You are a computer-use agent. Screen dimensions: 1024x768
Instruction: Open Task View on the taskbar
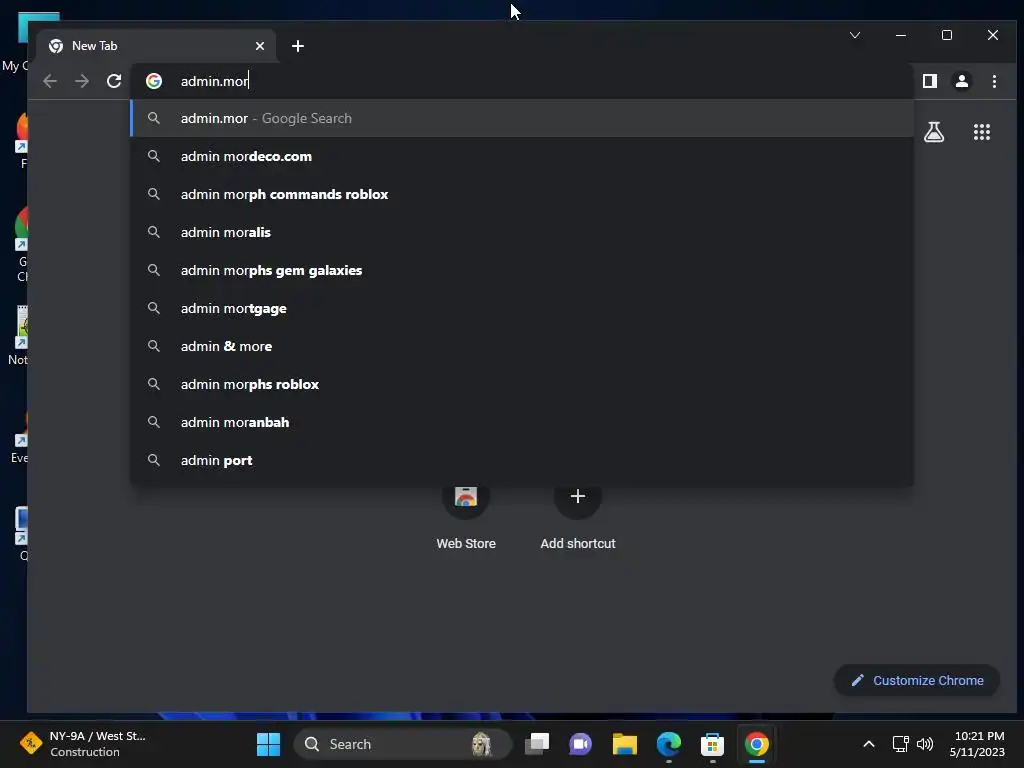pyautogui.click(x=537, y=744)
